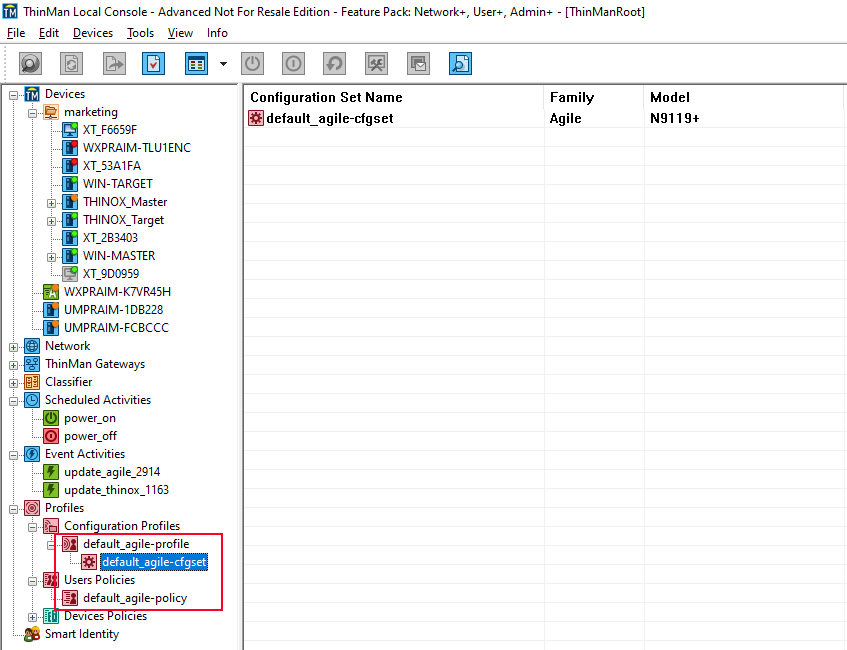Expand the WIN-MASTER device
The image size is (847, 650).
tap(51, 257)
